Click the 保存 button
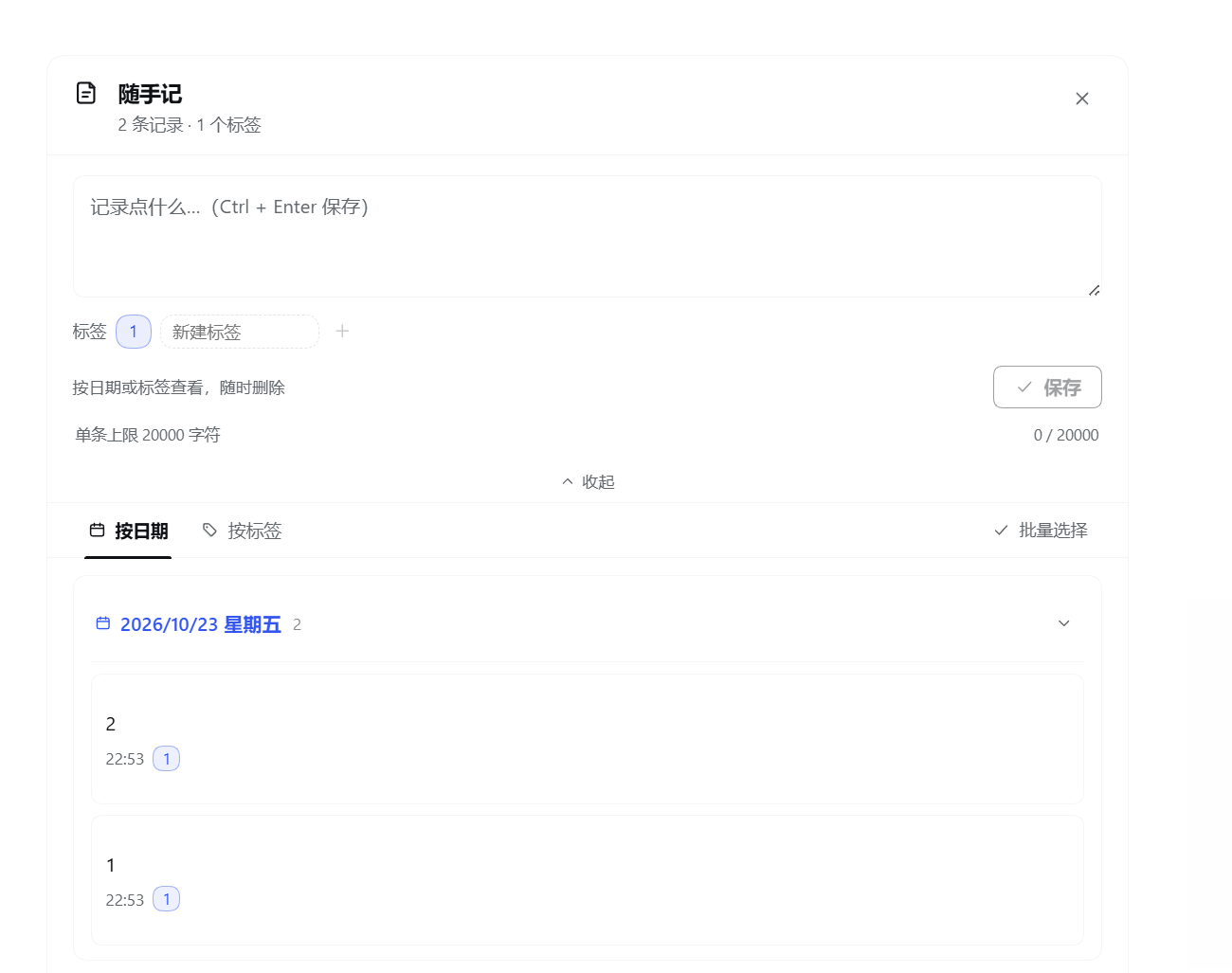The width and height of the screenshot is (1232, 973). click(1047, 387)
